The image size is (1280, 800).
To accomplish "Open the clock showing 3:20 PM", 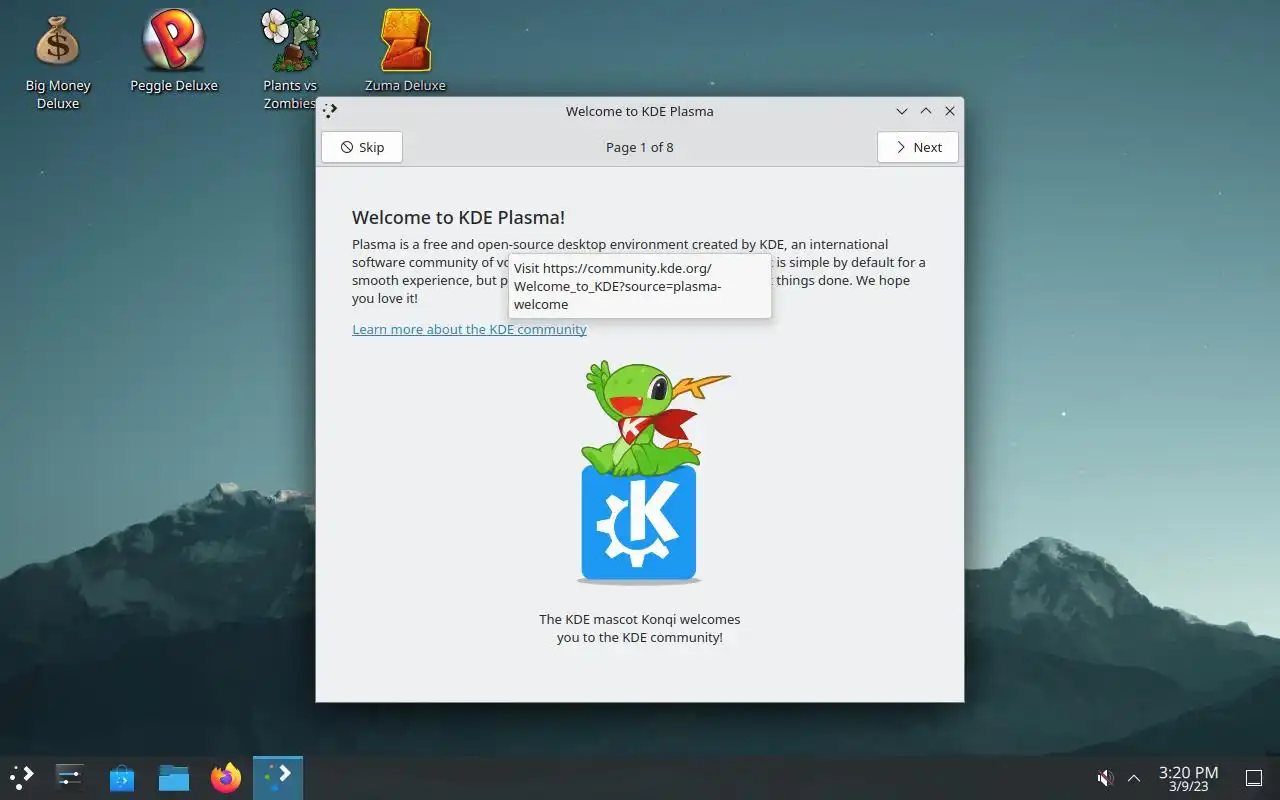I will (1188, 778).
